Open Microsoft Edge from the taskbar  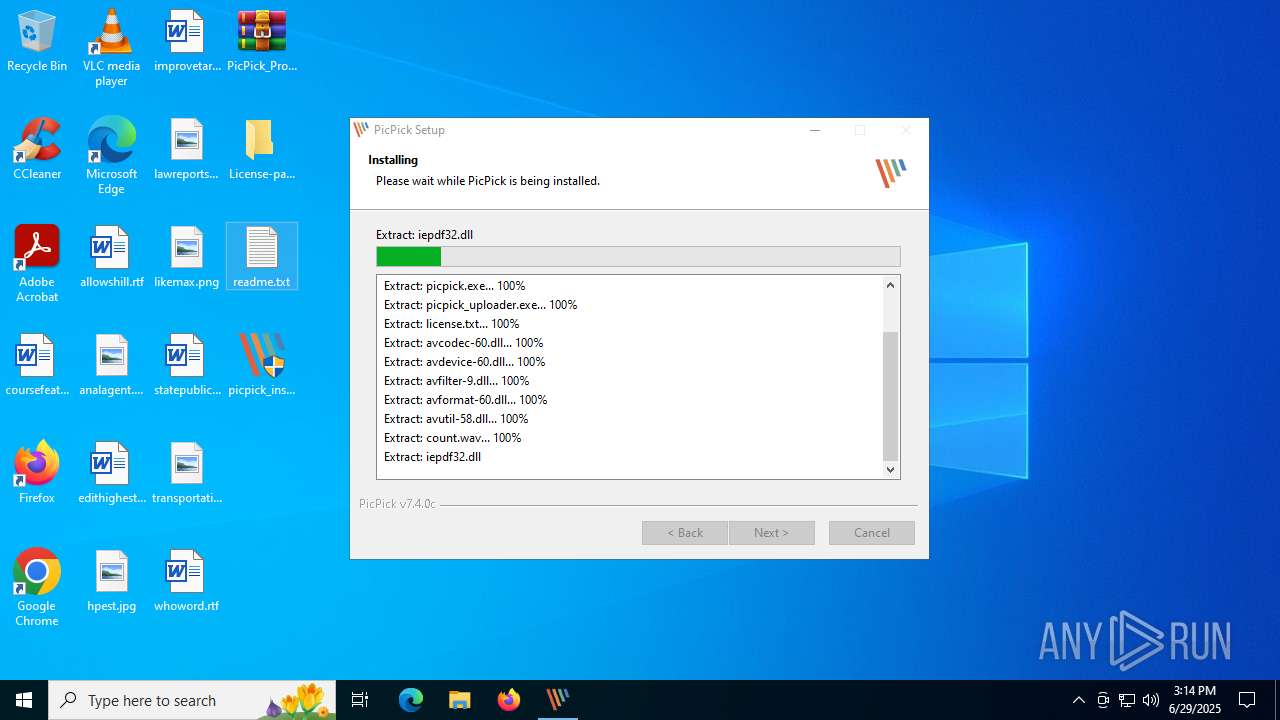(411, 700)
